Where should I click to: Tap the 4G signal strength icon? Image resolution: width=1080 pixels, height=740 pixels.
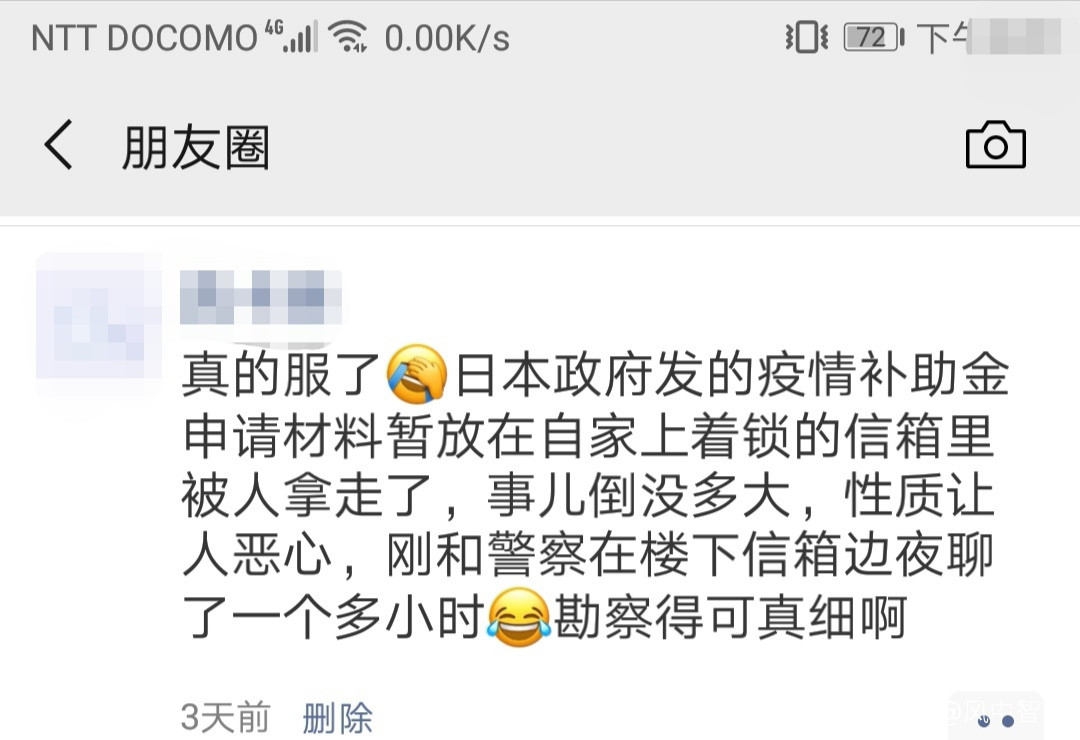(291, 36)
